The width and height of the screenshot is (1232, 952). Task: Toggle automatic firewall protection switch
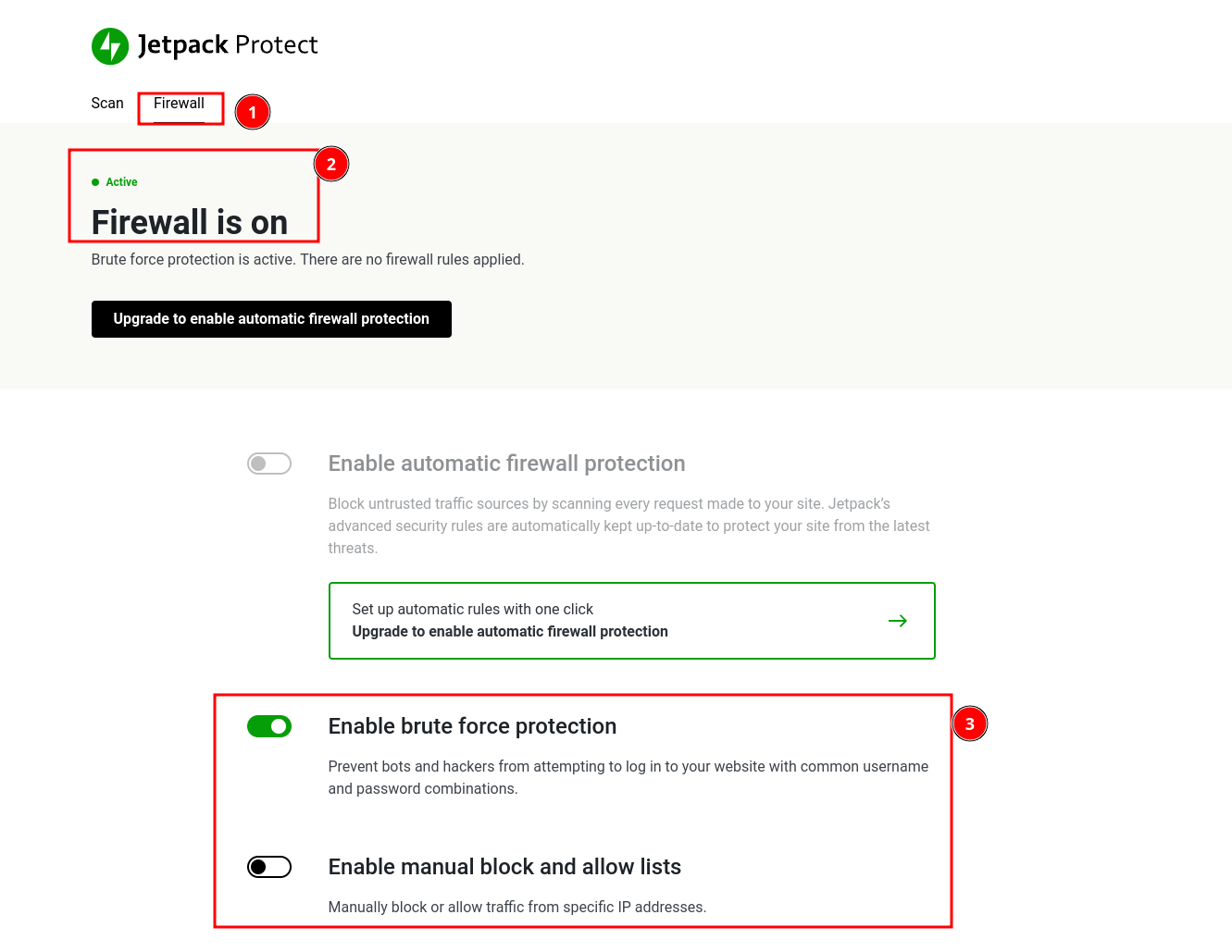coord(269,464)
